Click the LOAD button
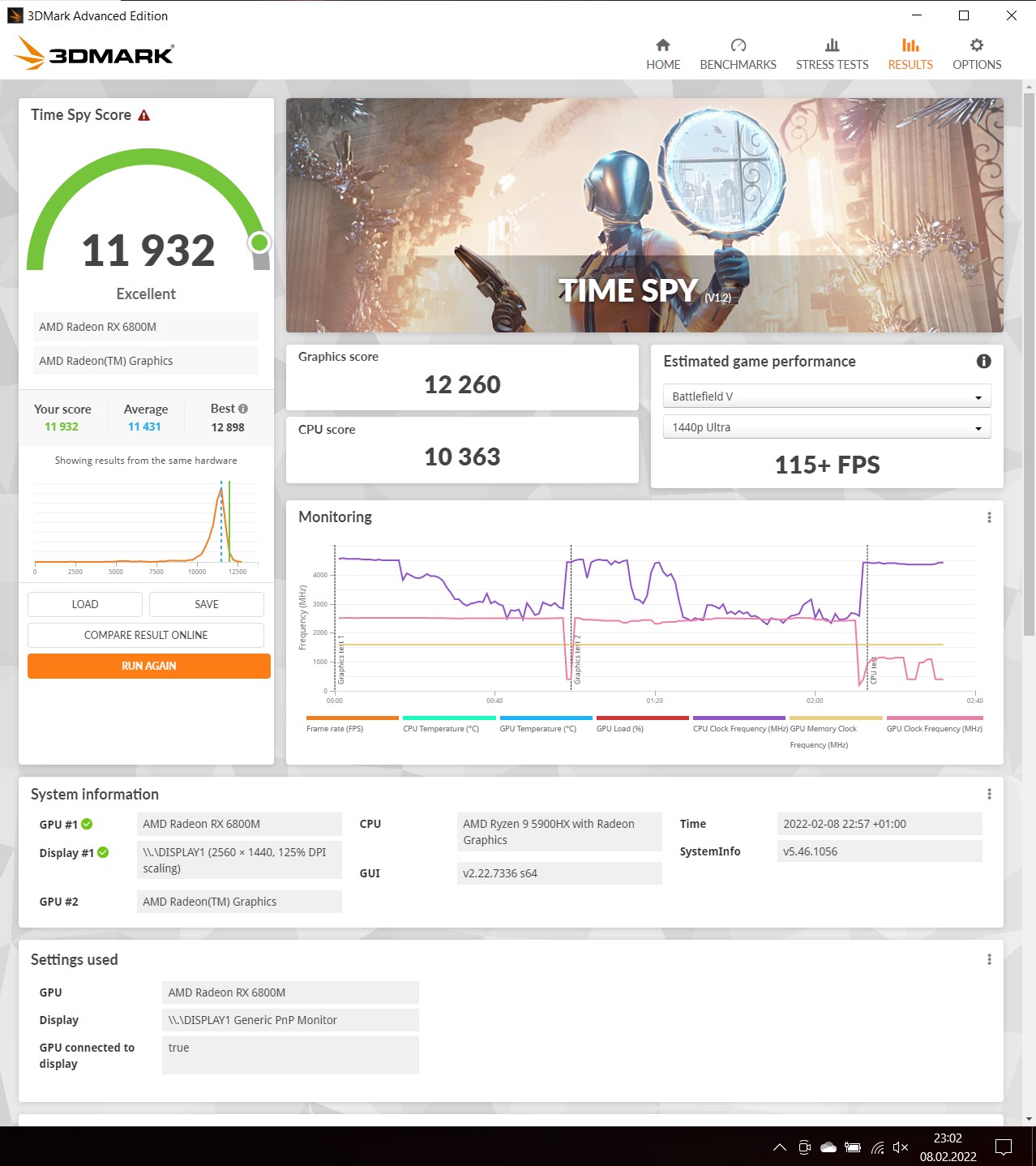The image size is (1036, 1166). tap(85, 604)
